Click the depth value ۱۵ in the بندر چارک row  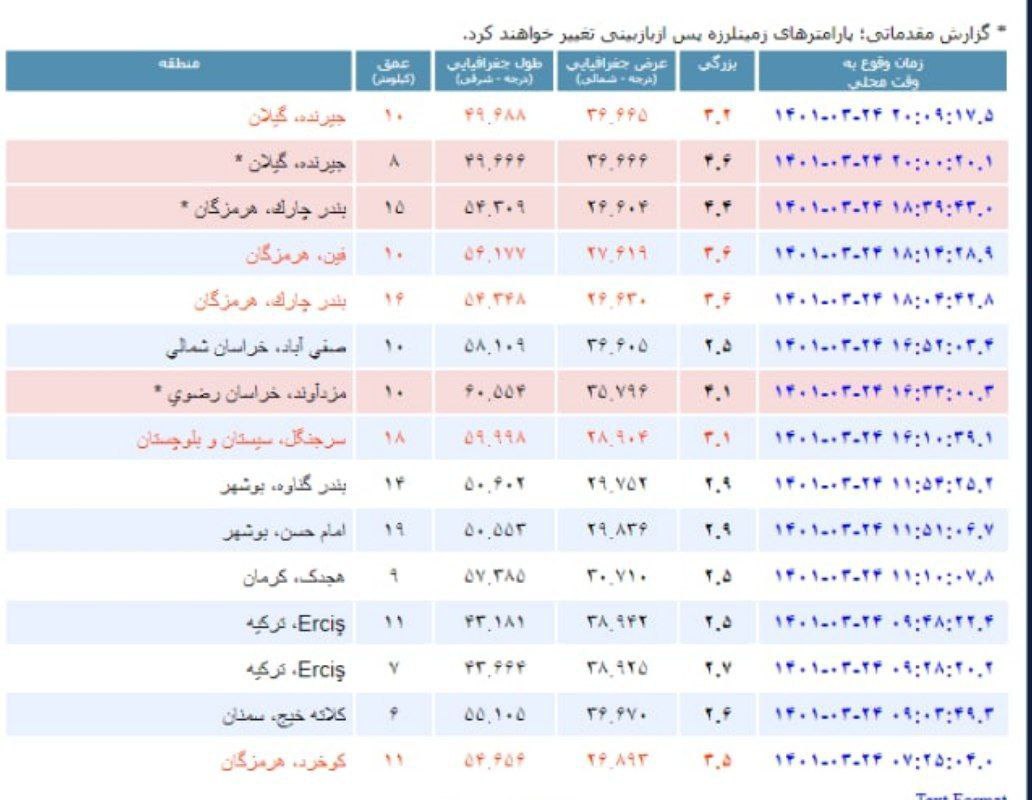coord(393,208)
